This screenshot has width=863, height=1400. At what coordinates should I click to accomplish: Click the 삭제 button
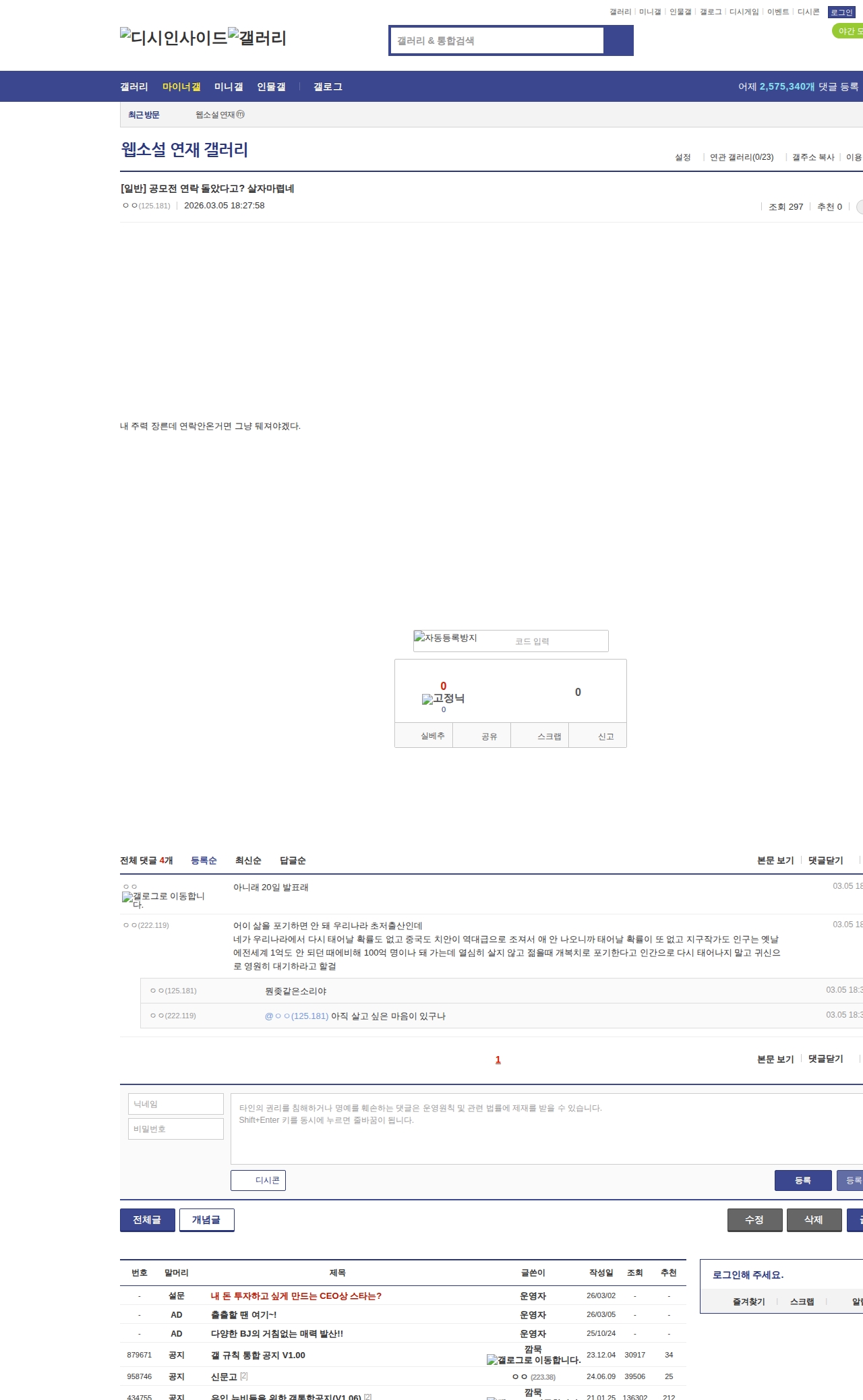pos(814,1220)
